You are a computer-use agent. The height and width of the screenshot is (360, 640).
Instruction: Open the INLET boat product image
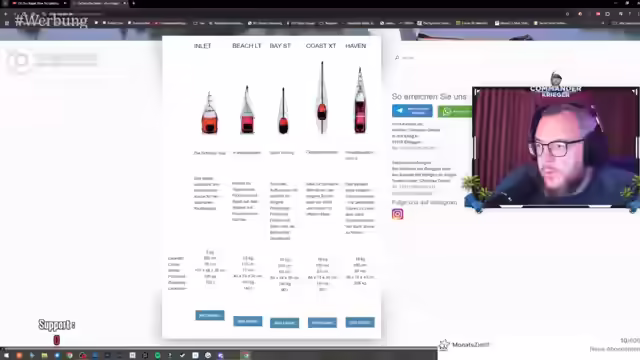point(209,113)
